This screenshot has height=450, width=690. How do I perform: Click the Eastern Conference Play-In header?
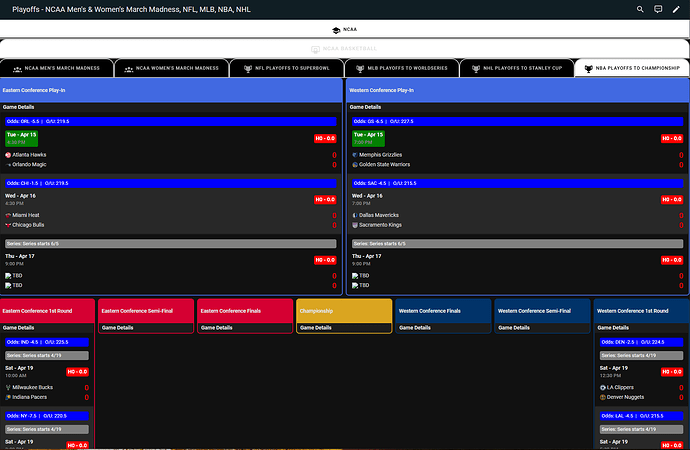click(x=171, y=89)
